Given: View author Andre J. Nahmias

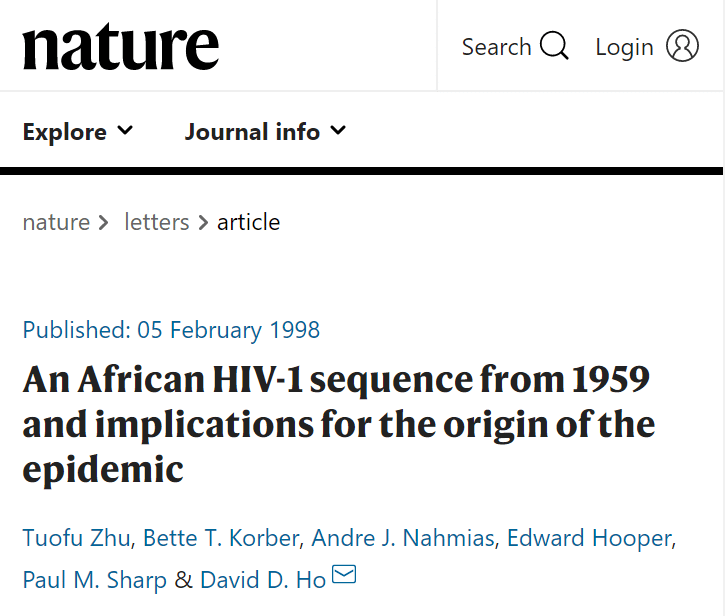Looking at the screenshot, I should (x=403, y=538).
